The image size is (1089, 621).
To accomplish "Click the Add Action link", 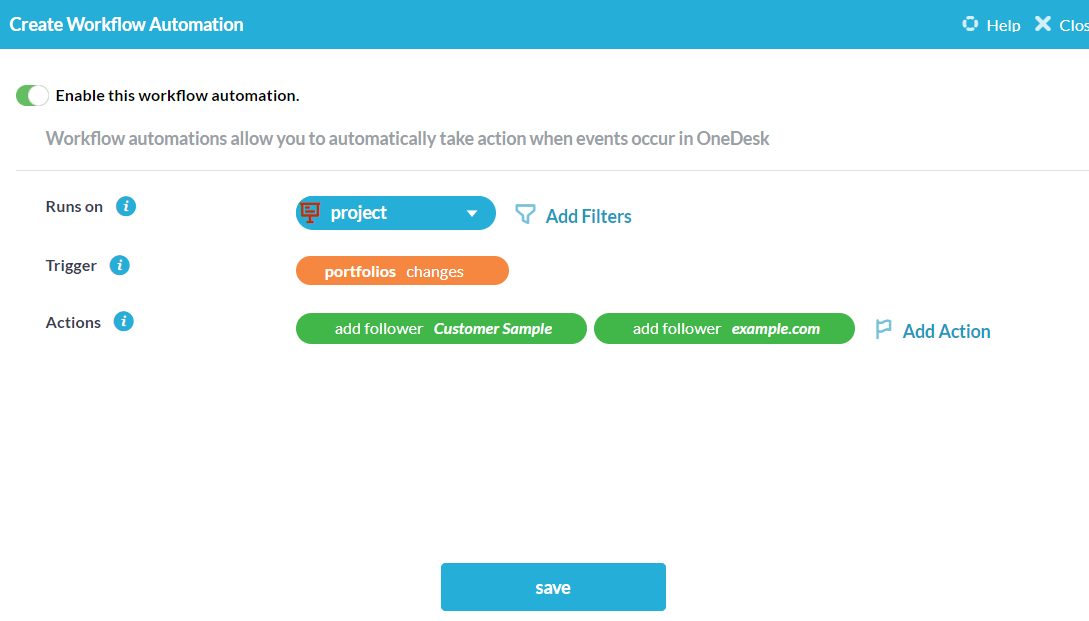I will pos(946,331).
